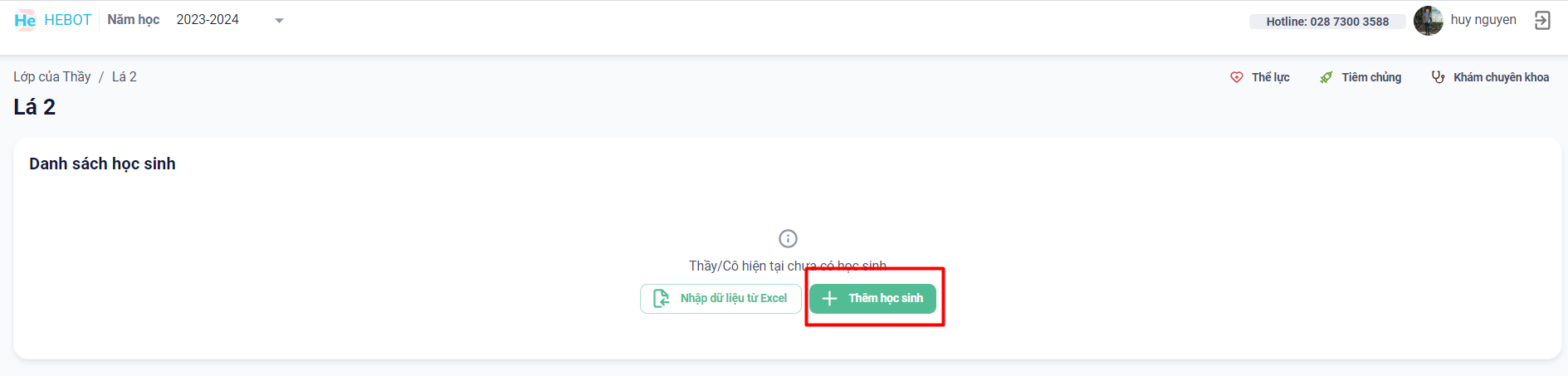Click the logout icon next to username
The height and width of the screenshot is (376, 1568).
pyautogui.click(x=1542, y=21)
